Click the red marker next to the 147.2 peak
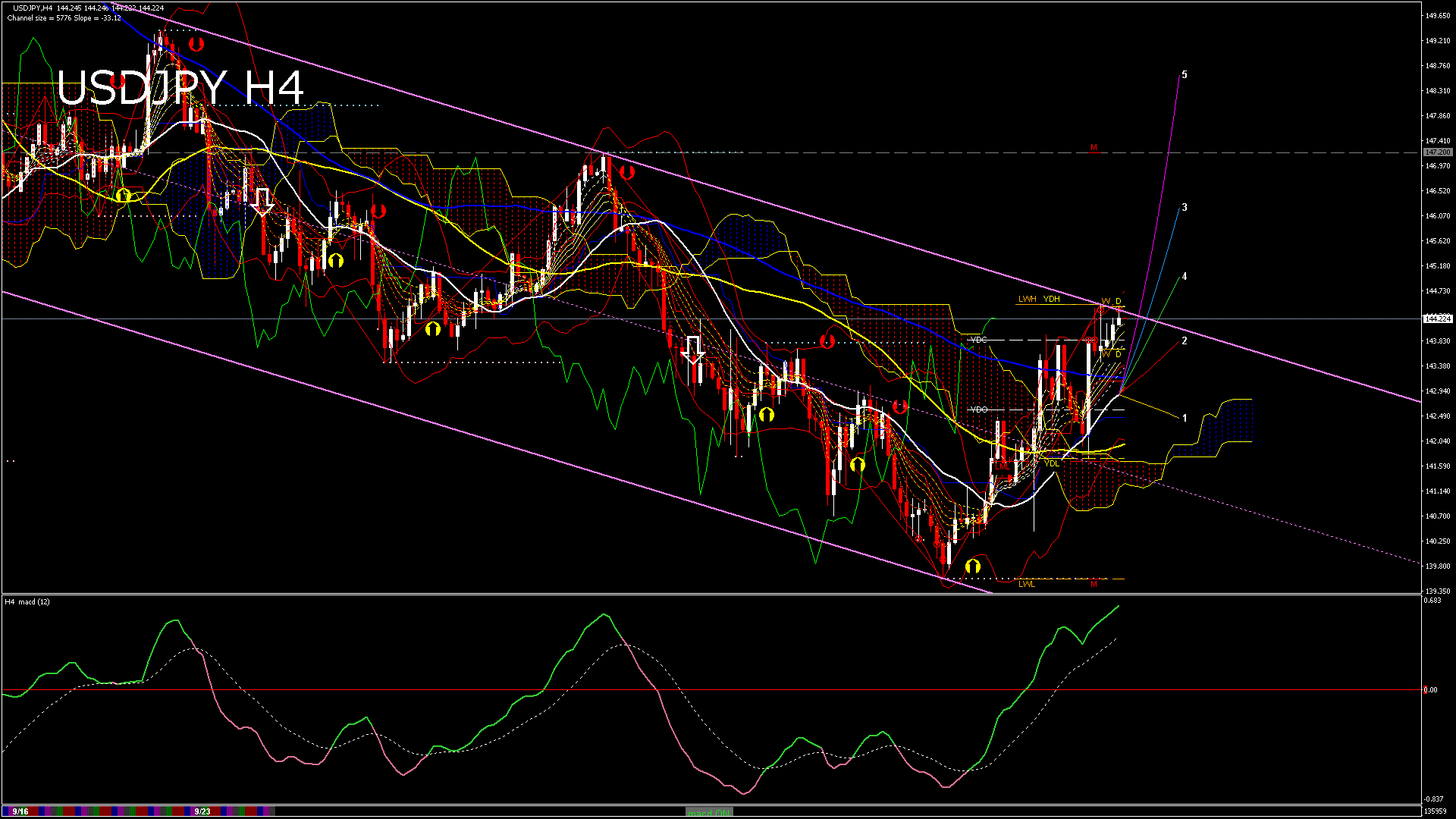 tap(627, 172)
